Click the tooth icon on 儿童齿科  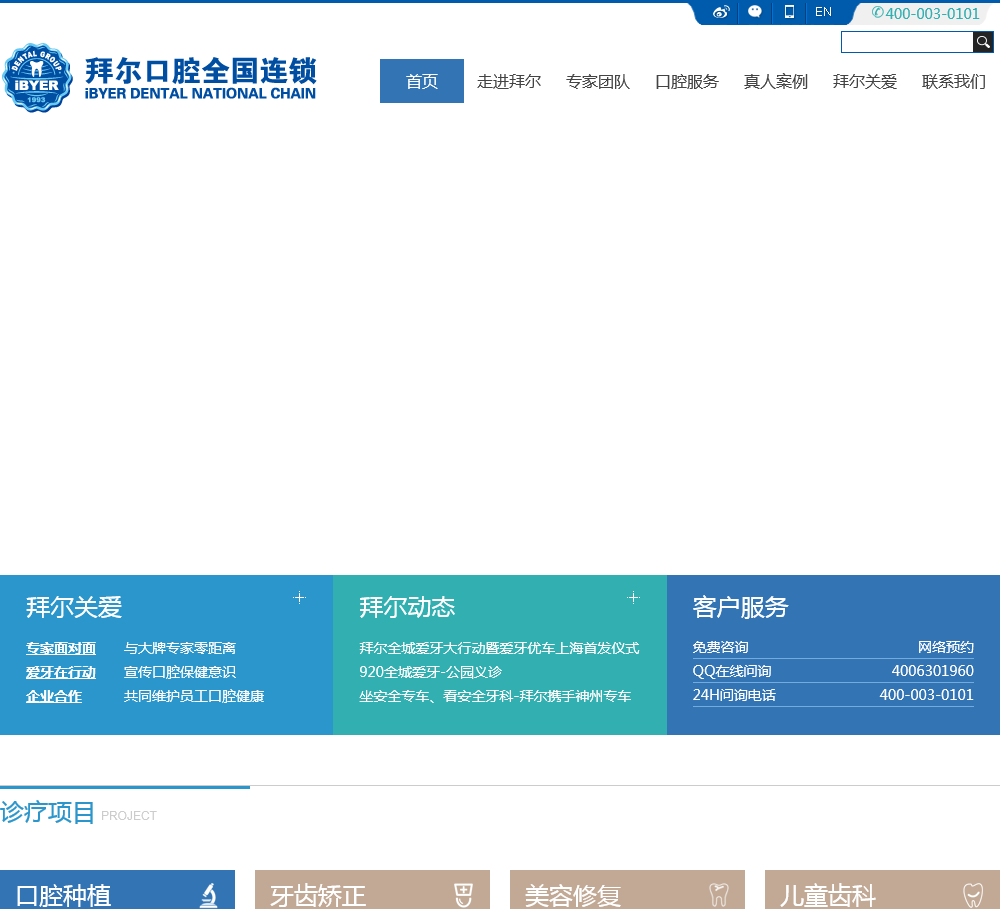coord(973,894)
